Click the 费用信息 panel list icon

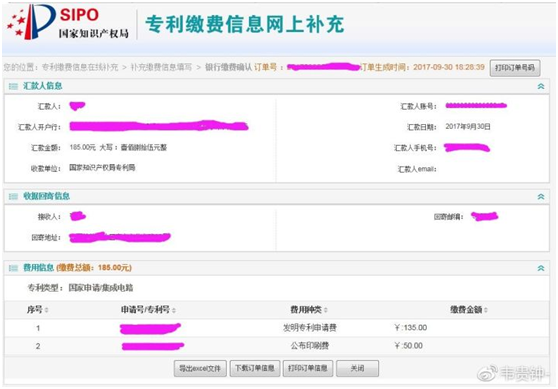click(x=13, y=268)
